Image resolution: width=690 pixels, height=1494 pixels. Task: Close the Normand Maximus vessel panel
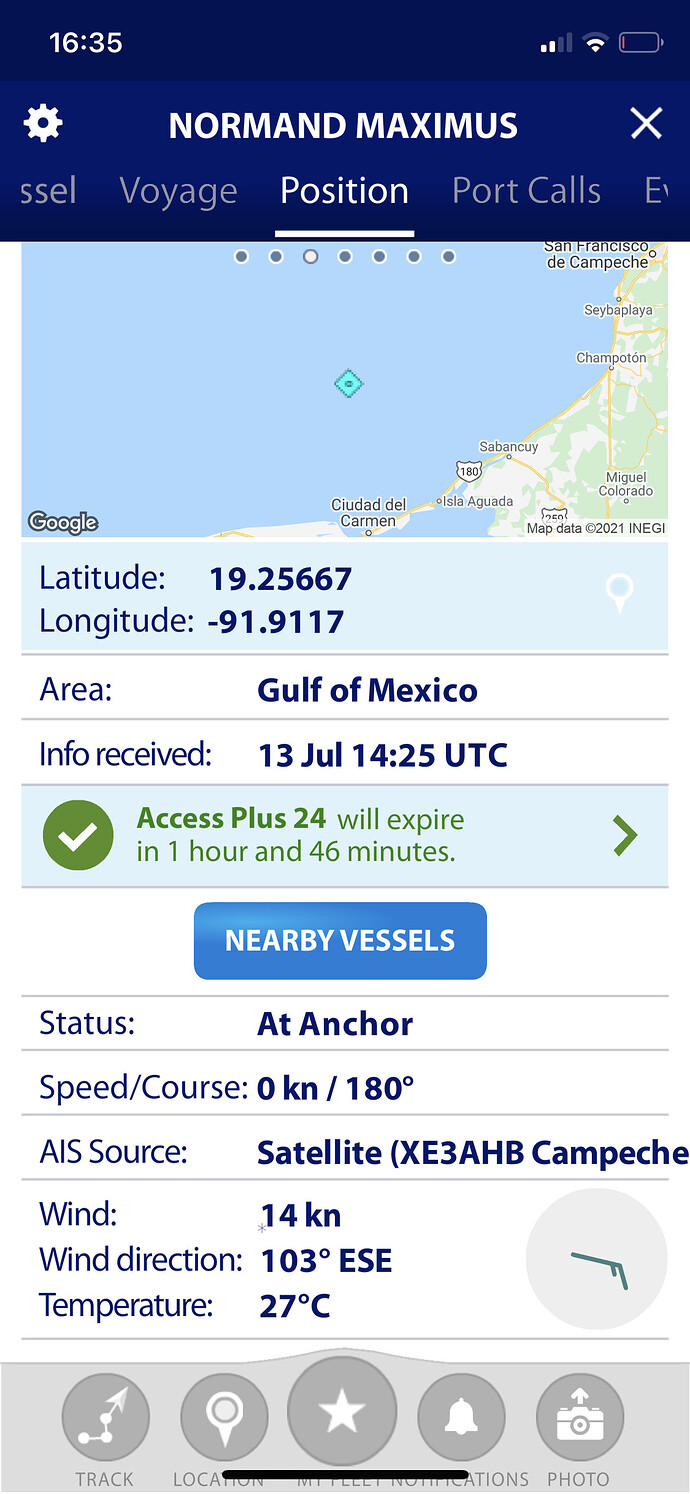pos(646,124)
